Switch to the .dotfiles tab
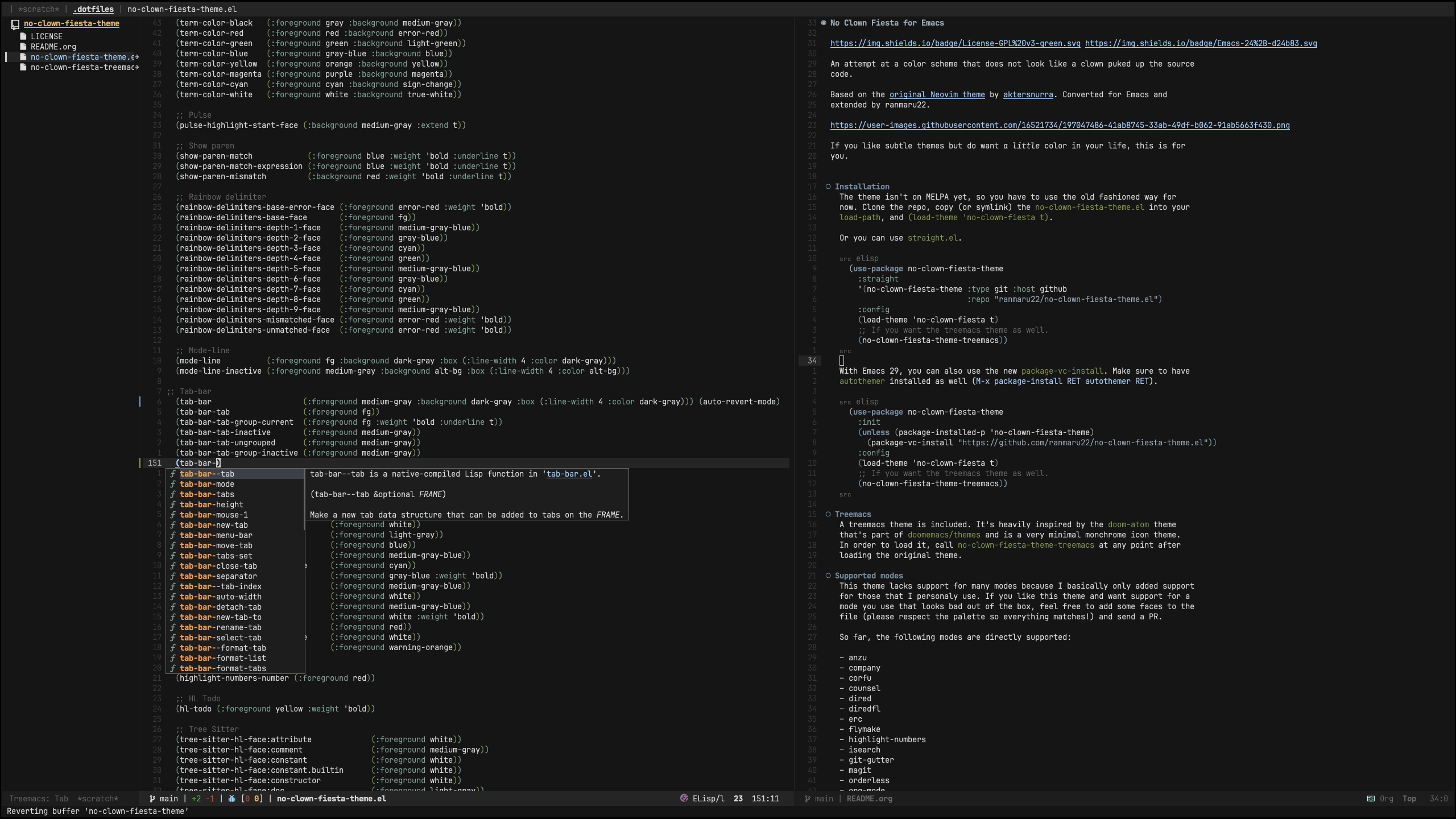 coord(93,9)
